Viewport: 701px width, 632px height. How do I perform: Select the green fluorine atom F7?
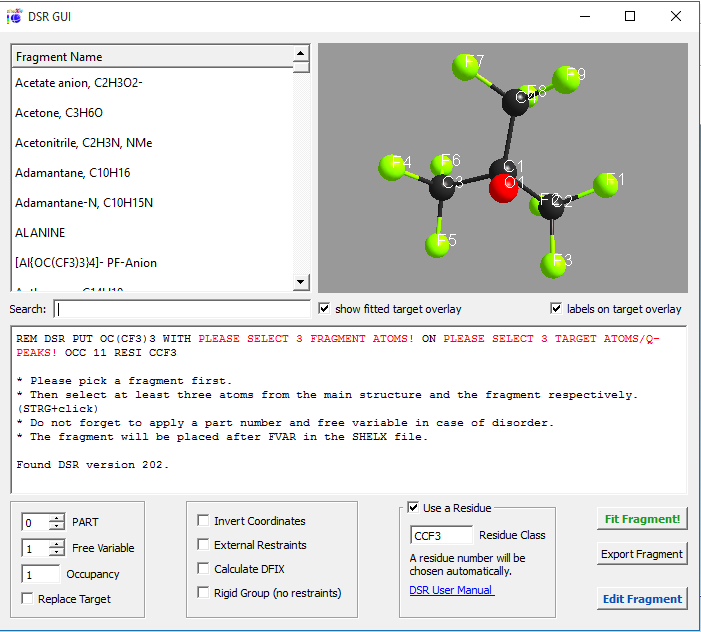[464, 66]
